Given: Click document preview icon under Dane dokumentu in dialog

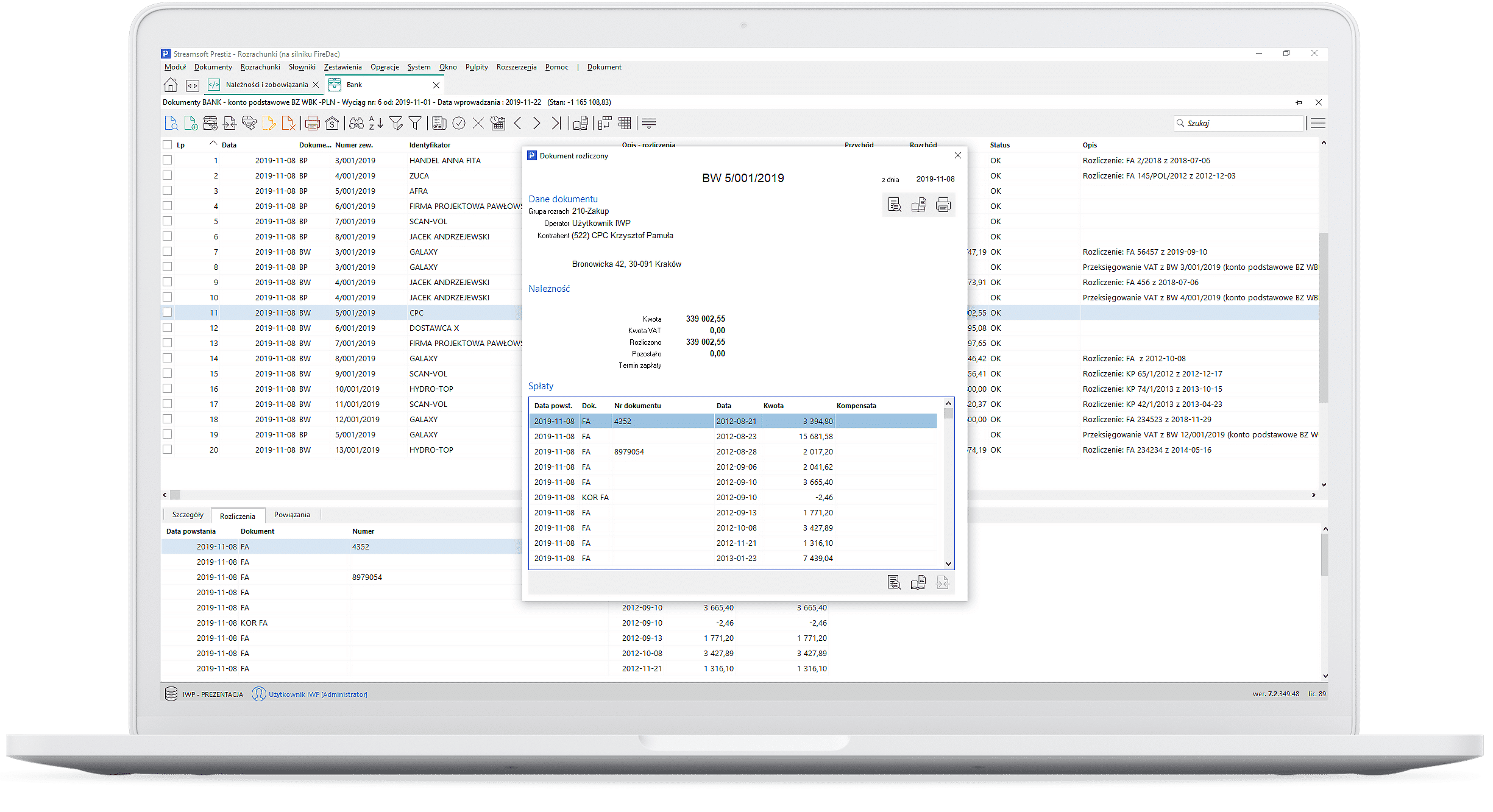Looking at the screenshot, I should pyautogui.click(x=894, y=205).
